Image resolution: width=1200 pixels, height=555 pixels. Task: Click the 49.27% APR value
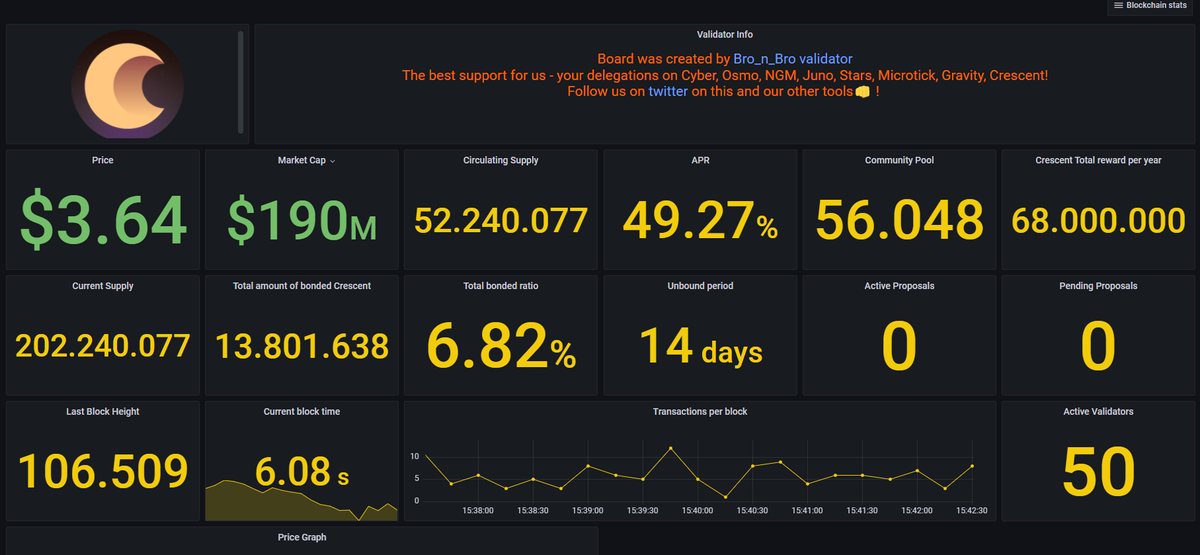[x=700, y=220]
